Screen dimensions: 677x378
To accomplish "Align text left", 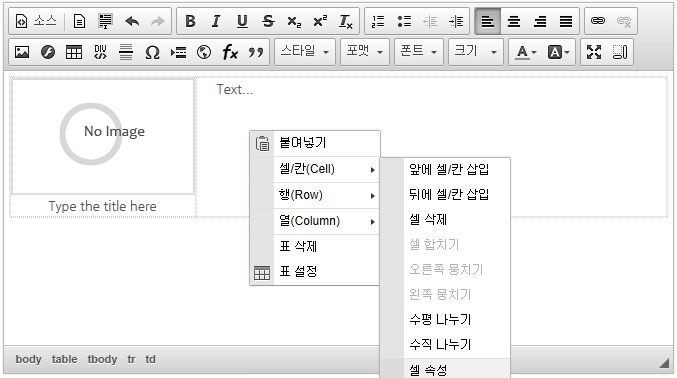I will click(x=488, y=21).
